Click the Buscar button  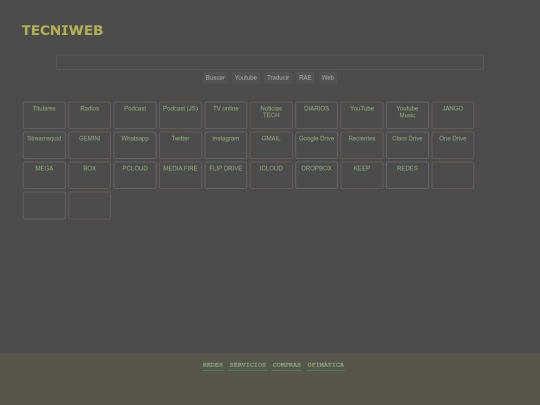(215, 78)
